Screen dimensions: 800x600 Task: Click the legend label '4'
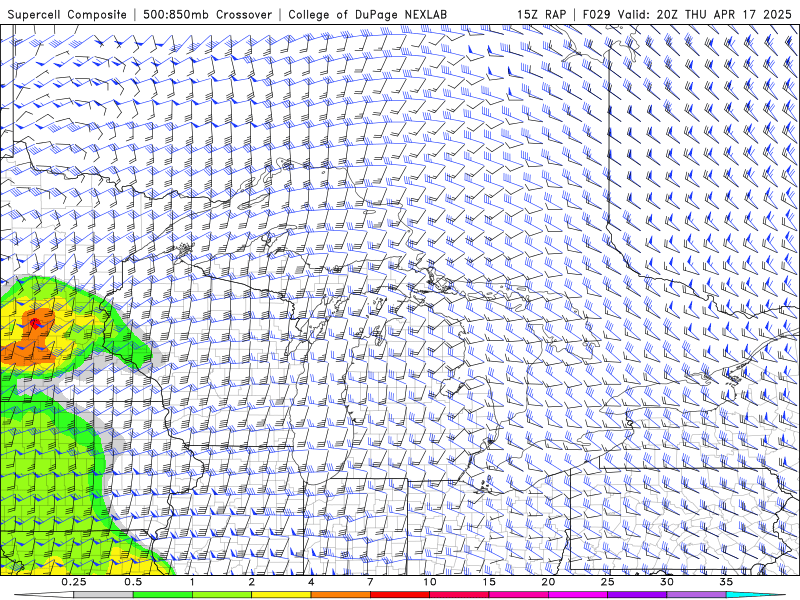coord(311,582)
